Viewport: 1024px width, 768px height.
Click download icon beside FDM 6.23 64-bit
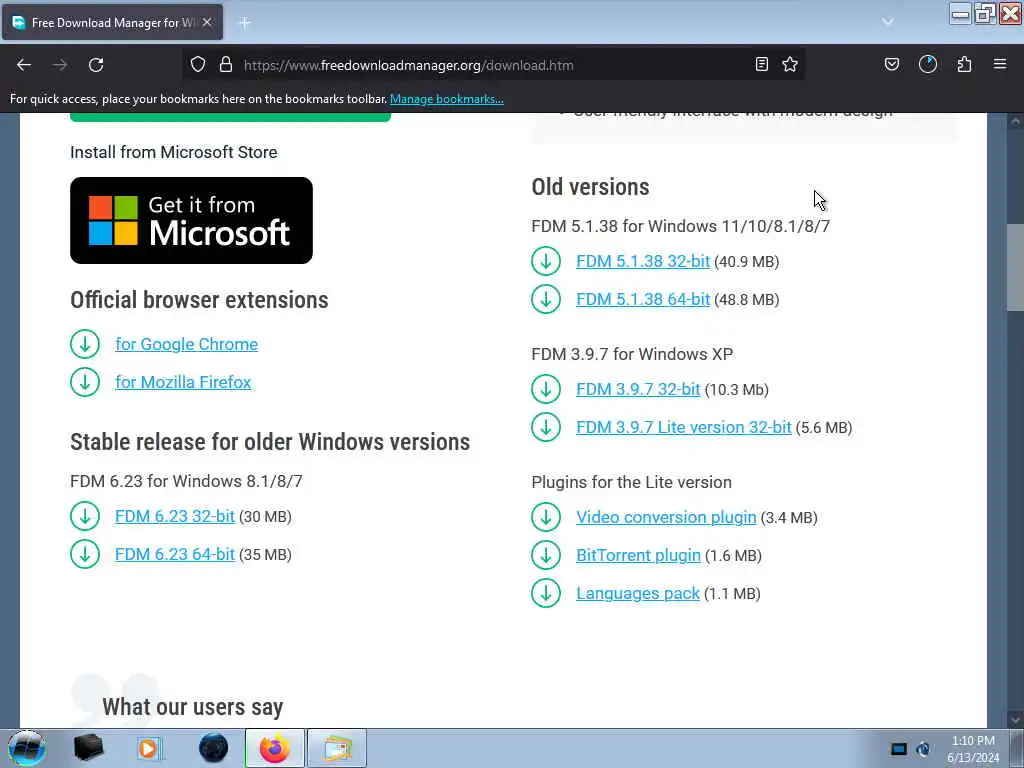tap(85, 554)
